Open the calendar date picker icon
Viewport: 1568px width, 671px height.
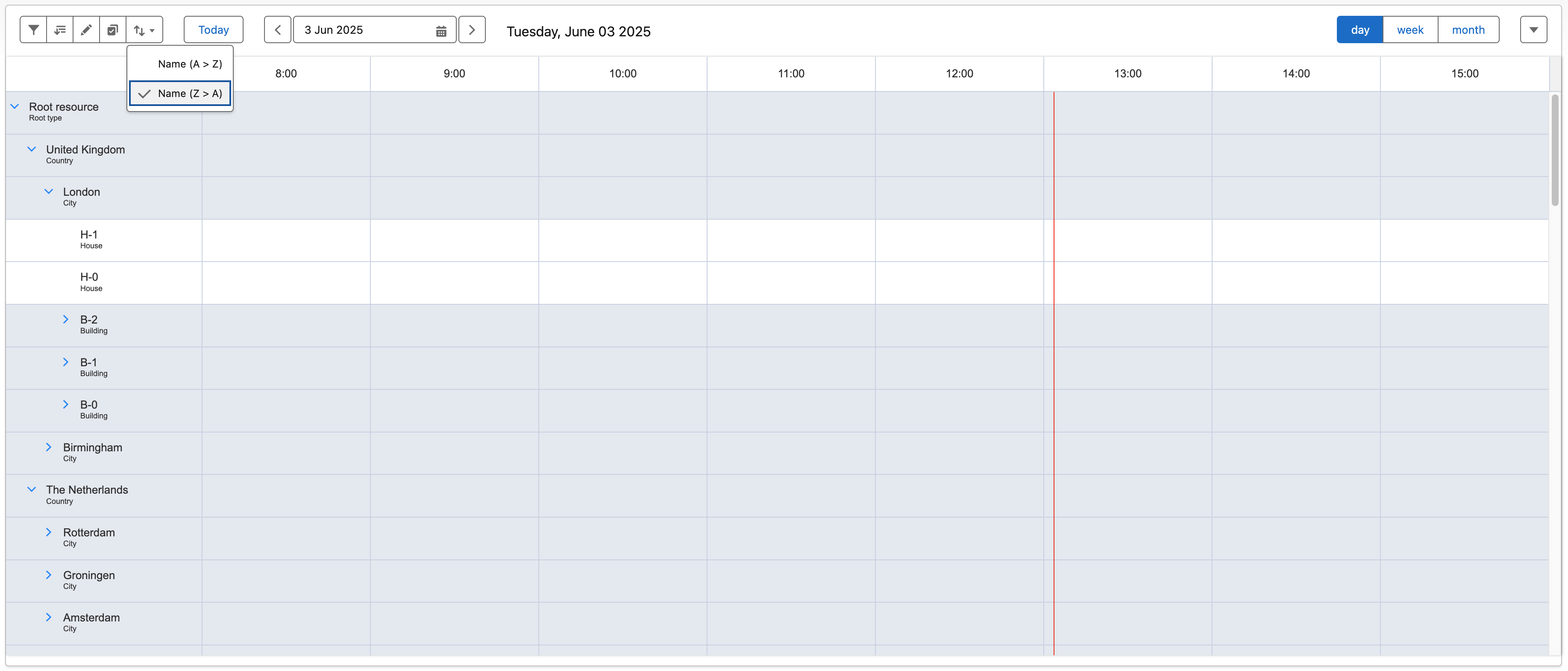point(440,29)
